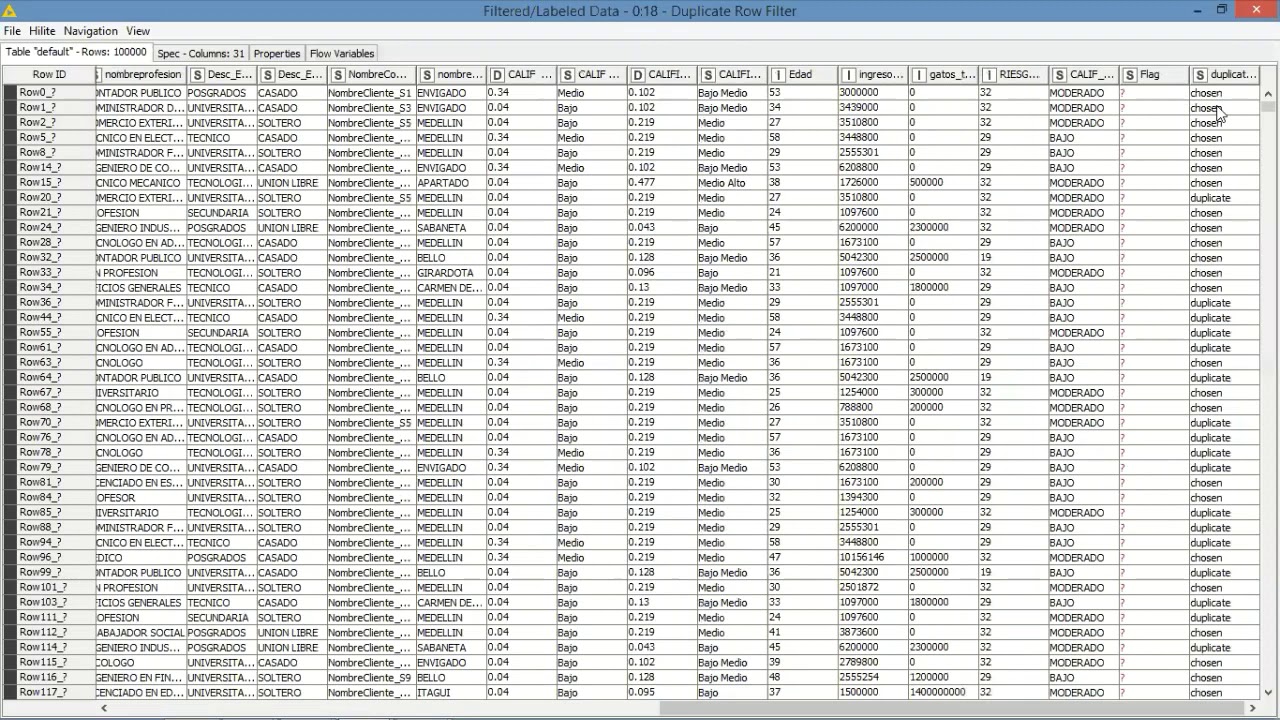Image resolution: width=1280 pixels, height=720 pixels.
Task: Click the 10156146 income cell
Action: click(872, 558)
